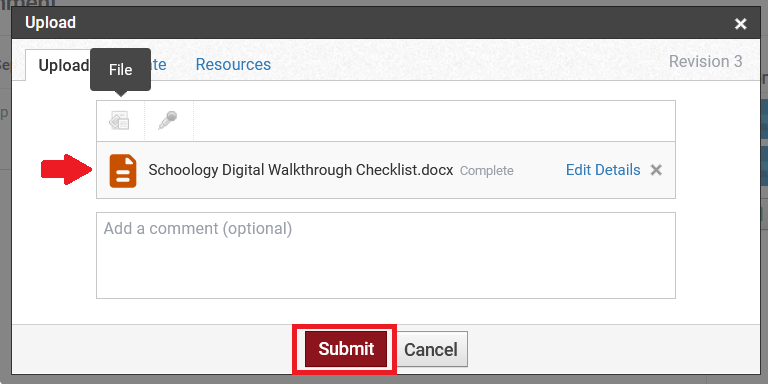The image size is (768, 384).
Task: Click the Complete status label
Action: point(486,171)
